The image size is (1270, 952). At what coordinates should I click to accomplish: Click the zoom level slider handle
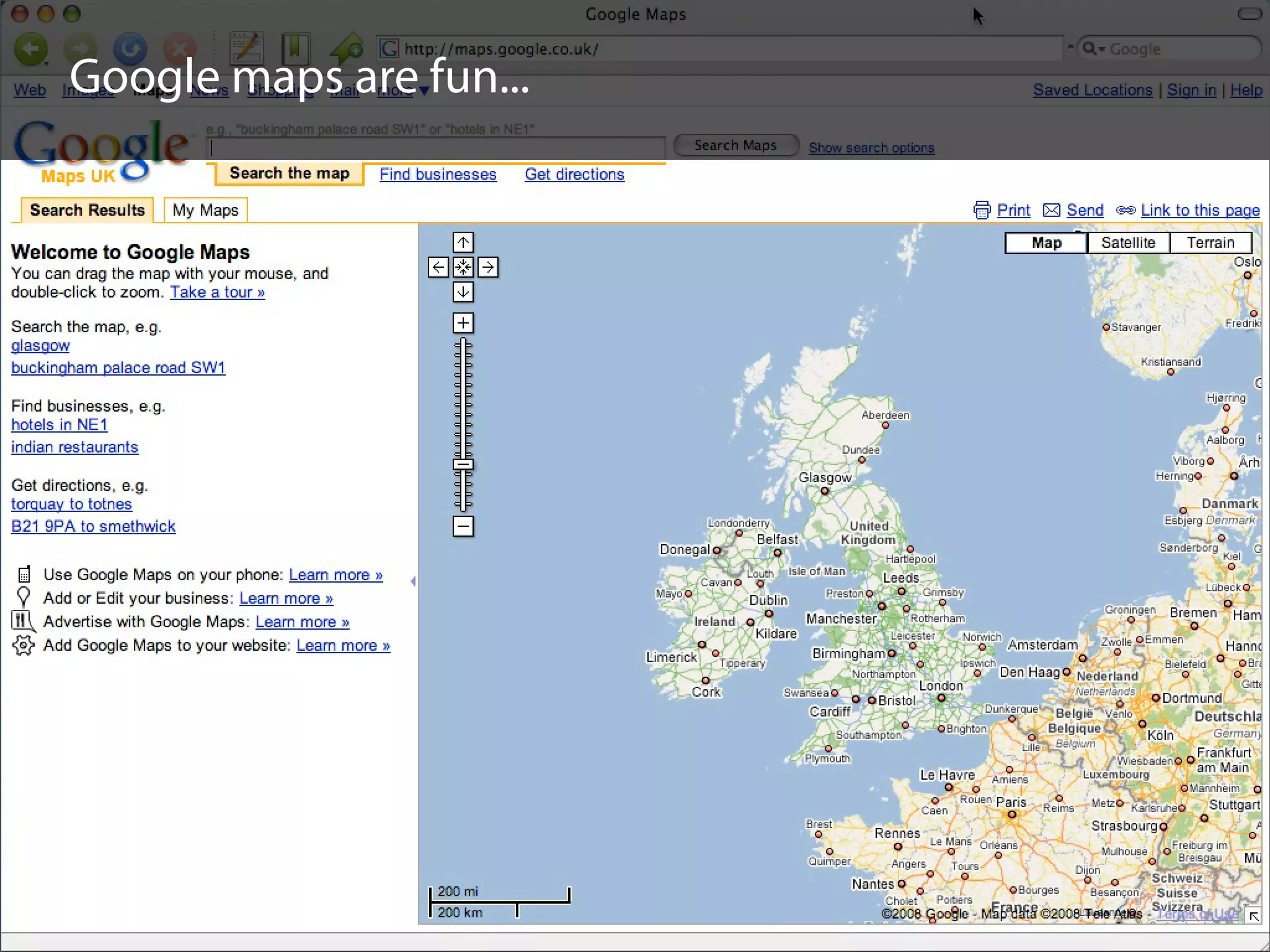pyautogui.click(x=463, y=464)
